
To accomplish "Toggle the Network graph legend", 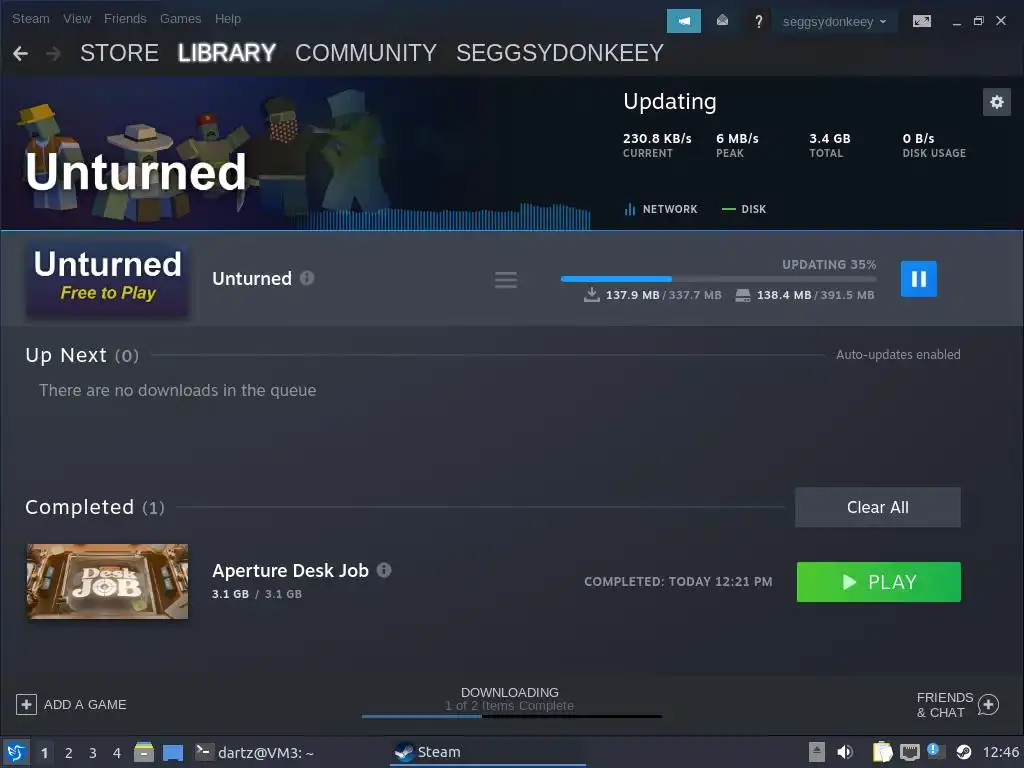I will point(661,209).
